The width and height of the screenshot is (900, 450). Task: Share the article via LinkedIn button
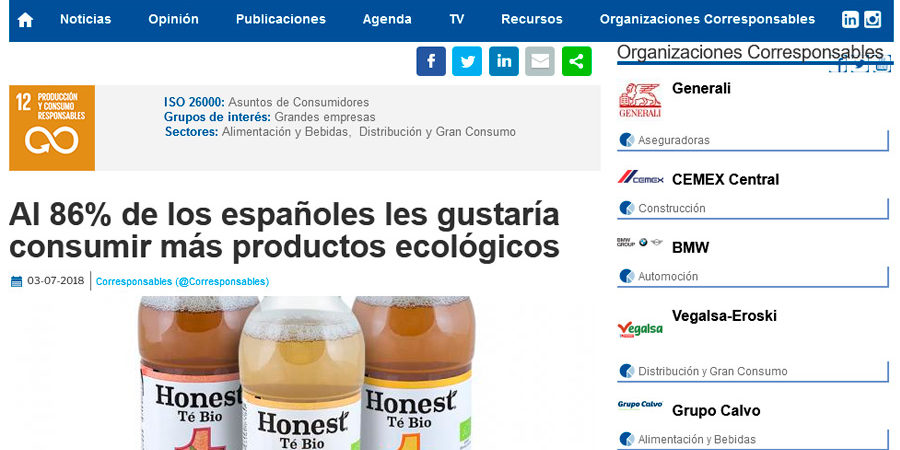(504, 61)
